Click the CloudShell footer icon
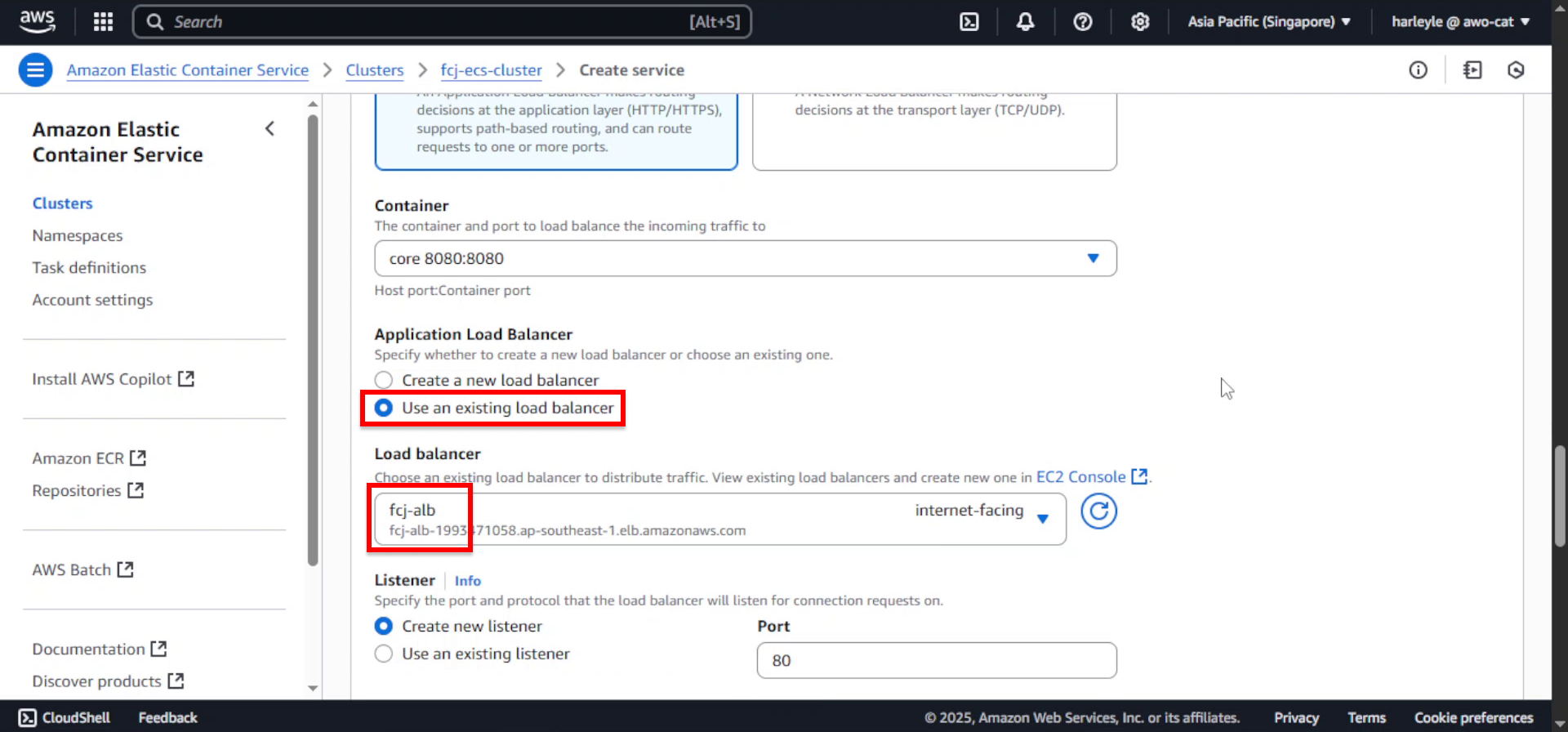The height and width of the screenshot is (732, 1568). tap(28, 717)
